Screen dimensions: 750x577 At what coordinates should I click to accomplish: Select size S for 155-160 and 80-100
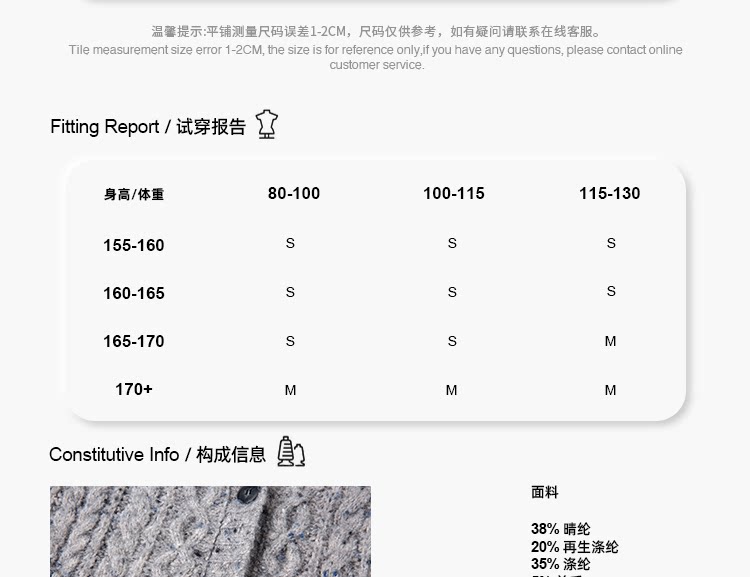[x=290, y=244]
